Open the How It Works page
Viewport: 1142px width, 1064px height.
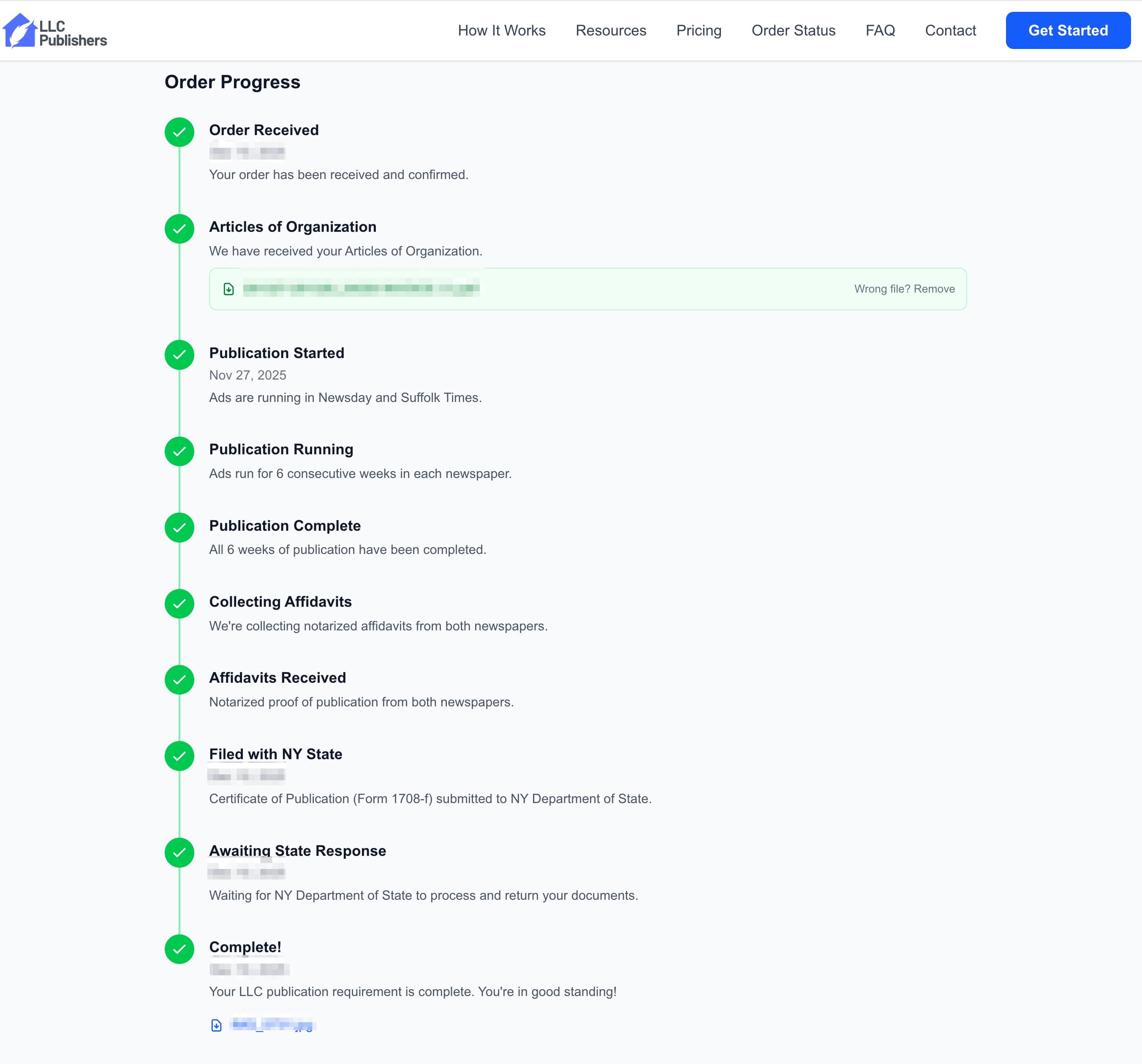click(501, 30)
